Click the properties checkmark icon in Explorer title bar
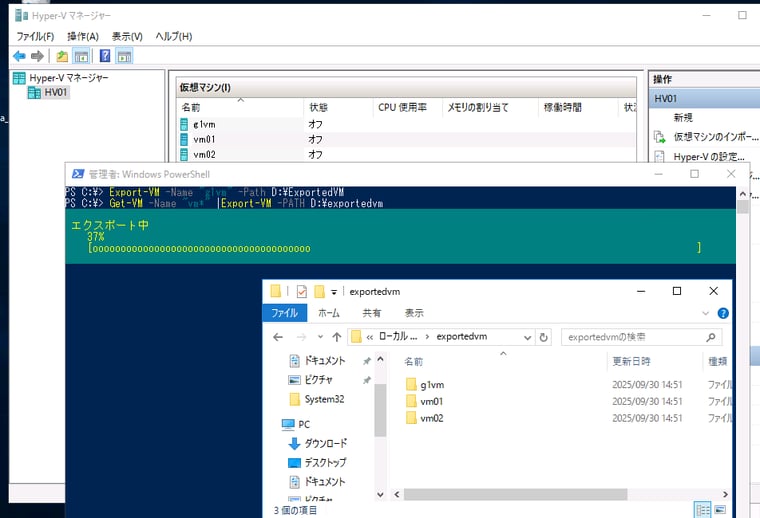Viewport: 760px width, 518px height. pos(301,291)
